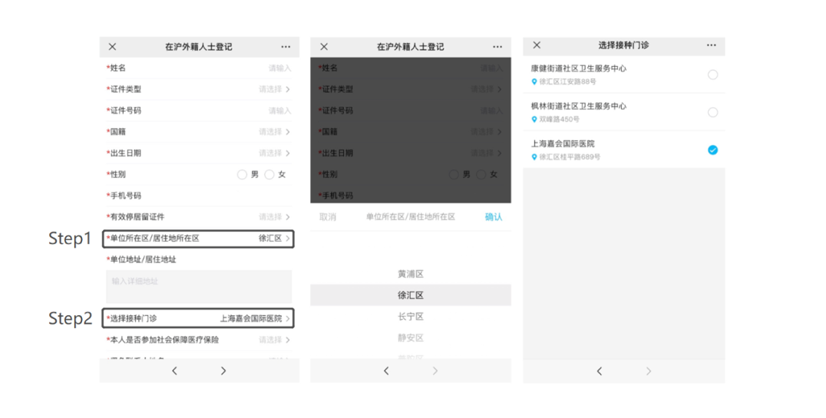826x418 pixels.
Task: Select 康健街道社区卫生服务中心 radio option
Action: 712,75
